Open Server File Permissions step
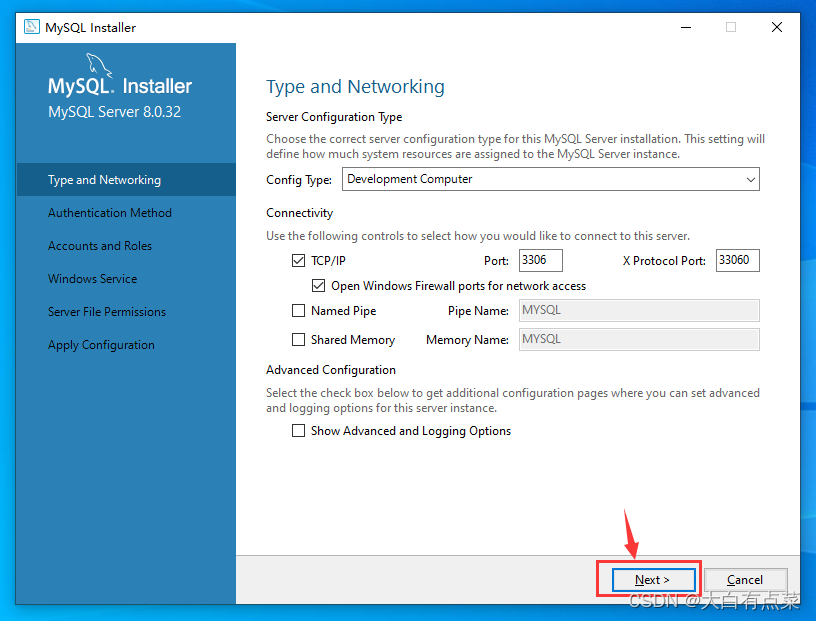Screen dimensions: 816x621 pyautogui.click(x=107, y=312)
